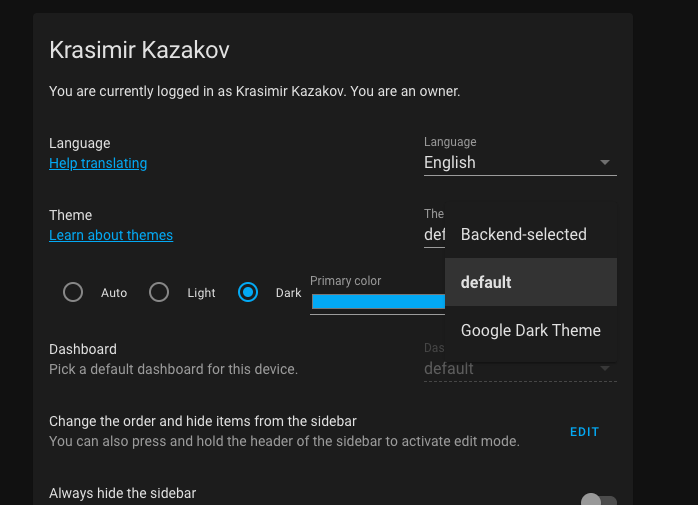The width and height of the screenshot is (698, 505).
Task: Click the Dark radio label text
Action: [288, 293]
